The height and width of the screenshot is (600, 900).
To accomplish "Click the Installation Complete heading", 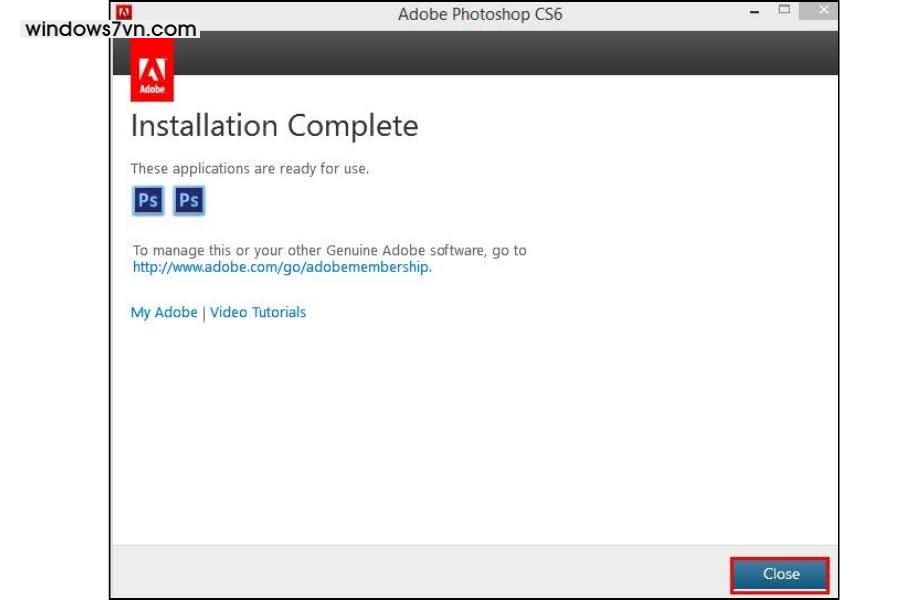I will (x=274, y=126).
